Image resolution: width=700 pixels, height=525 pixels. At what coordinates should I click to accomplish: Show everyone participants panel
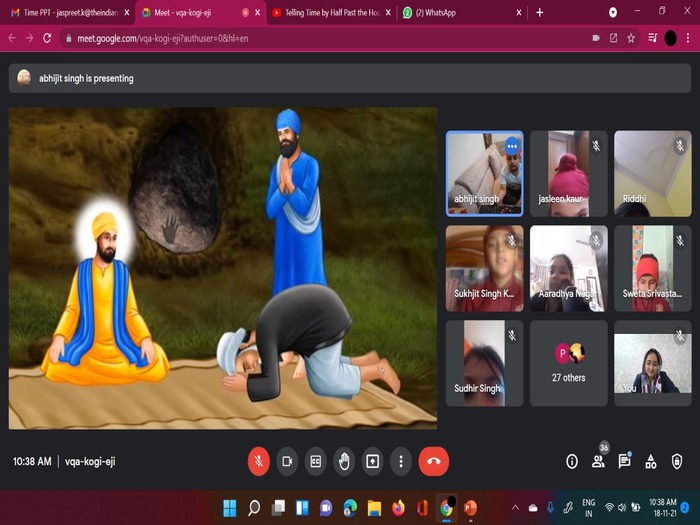click(598, 461)
